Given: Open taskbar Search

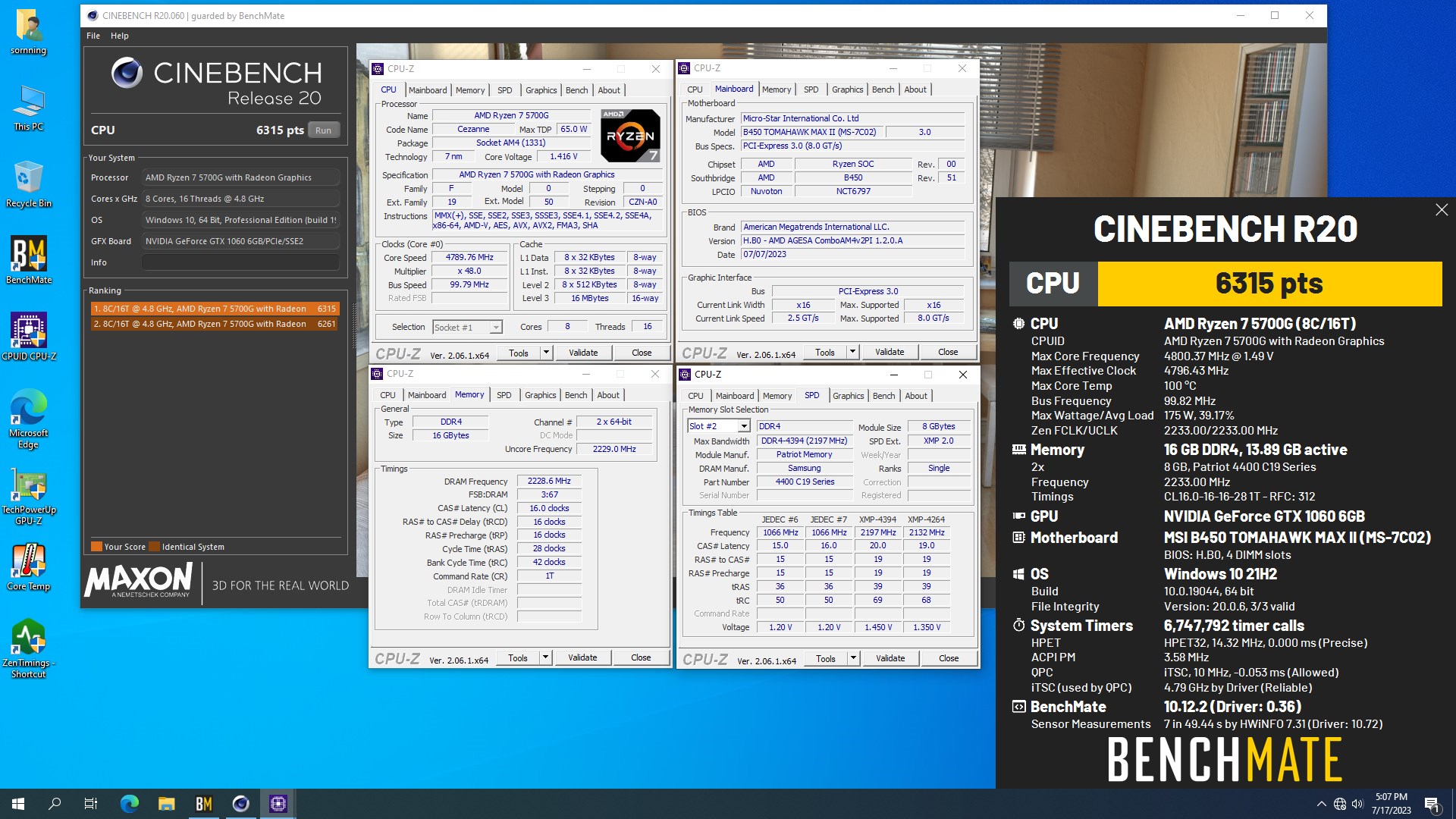Looking at the screenshot, I should [x=55, y=804].
